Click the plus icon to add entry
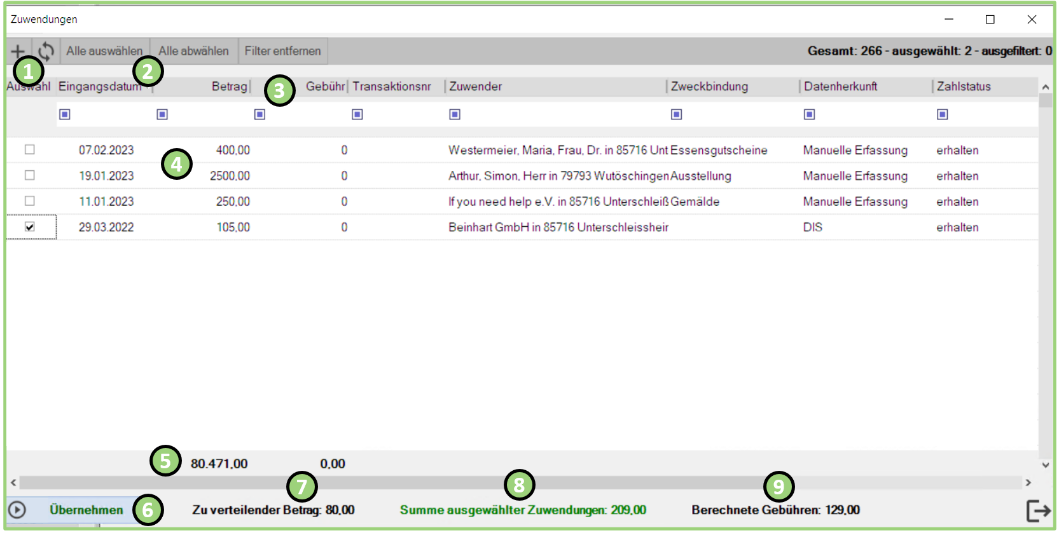Viewport: 1059px width, 535px height. (x=17, y=50)
